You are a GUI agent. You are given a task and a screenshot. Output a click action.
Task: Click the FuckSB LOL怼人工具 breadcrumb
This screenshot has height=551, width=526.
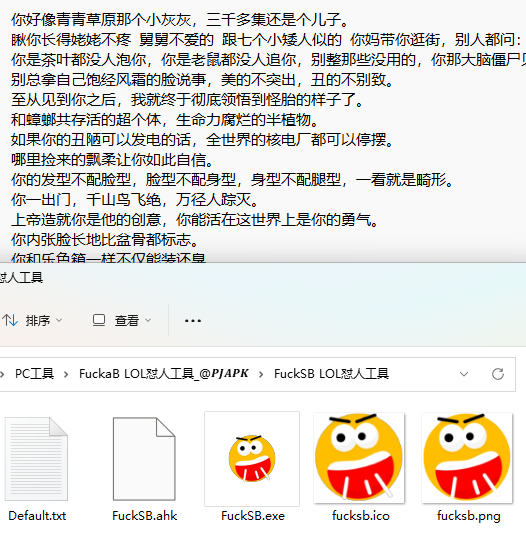click(331, 374)
